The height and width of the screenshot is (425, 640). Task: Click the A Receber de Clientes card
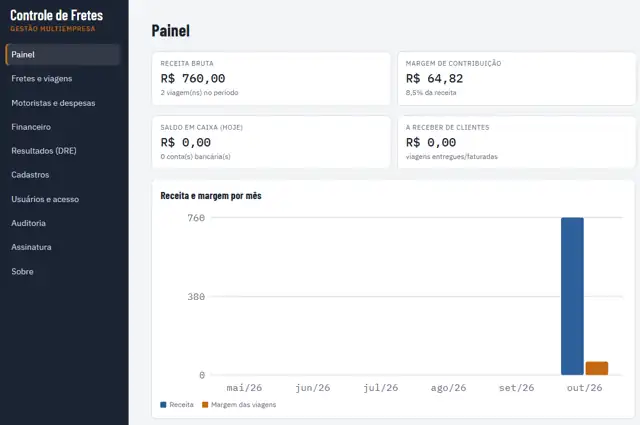516,142
